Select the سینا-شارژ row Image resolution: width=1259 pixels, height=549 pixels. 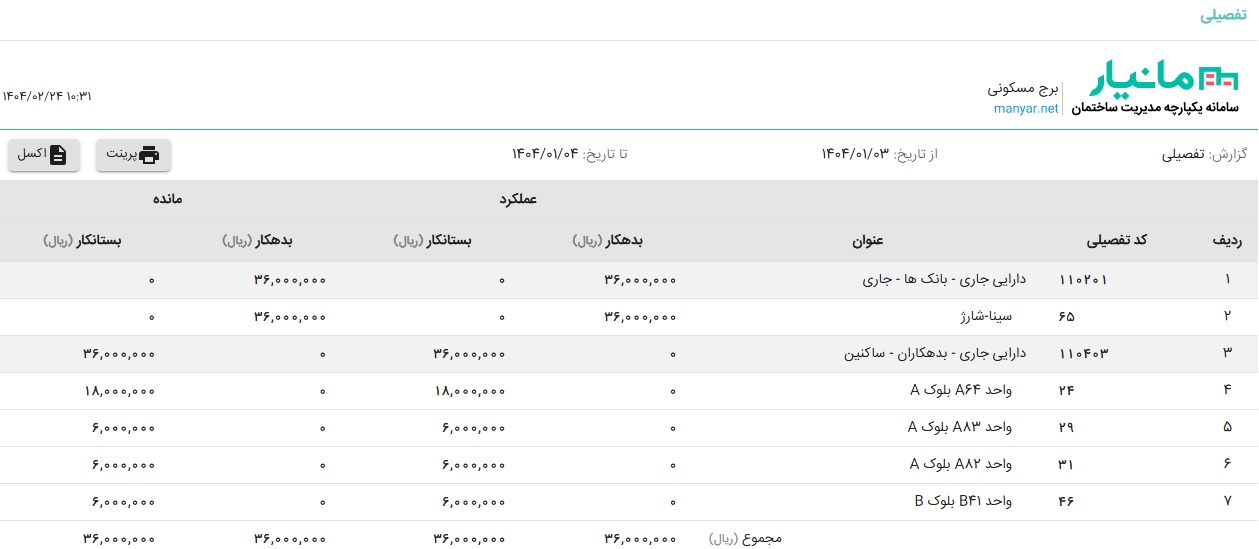pyautogui.click(x=629, y=317)
